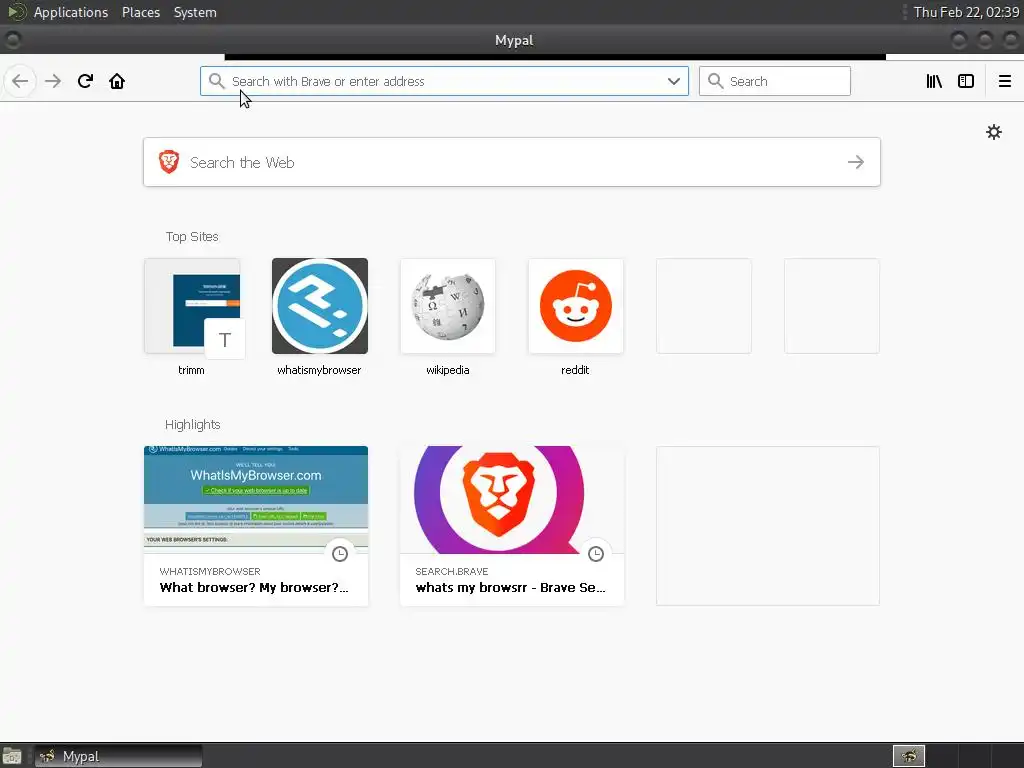Screen dimensions: 1024x768
Task: Click the Highlights section heading
Action: 193,424
